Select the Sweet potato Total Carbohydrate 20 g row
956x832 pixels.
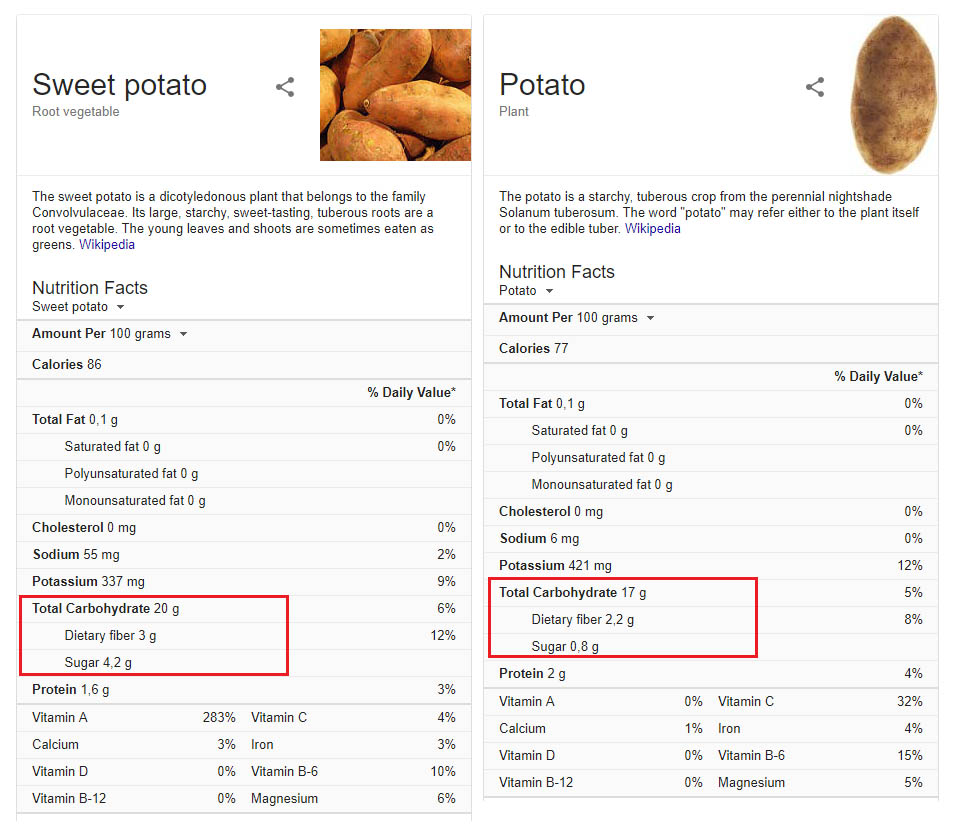point(244,608)
